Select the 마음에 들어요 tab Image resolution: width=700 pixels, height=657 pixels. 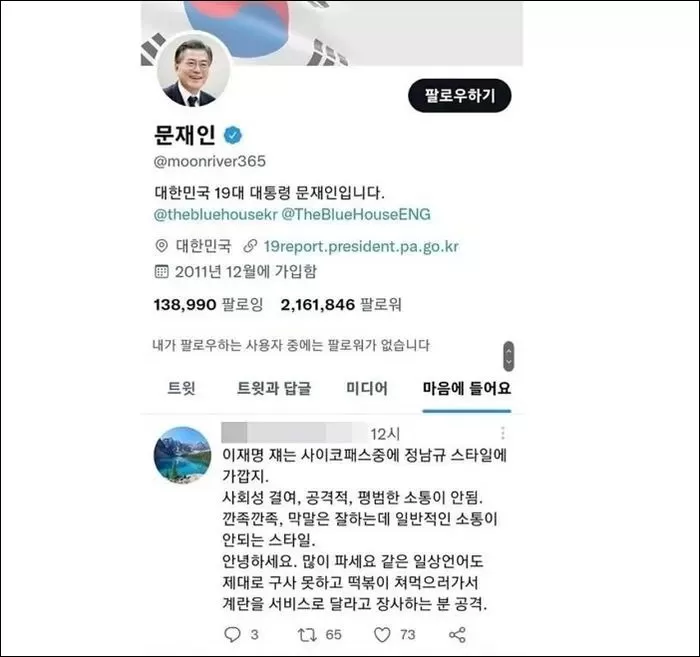(467, 387)
